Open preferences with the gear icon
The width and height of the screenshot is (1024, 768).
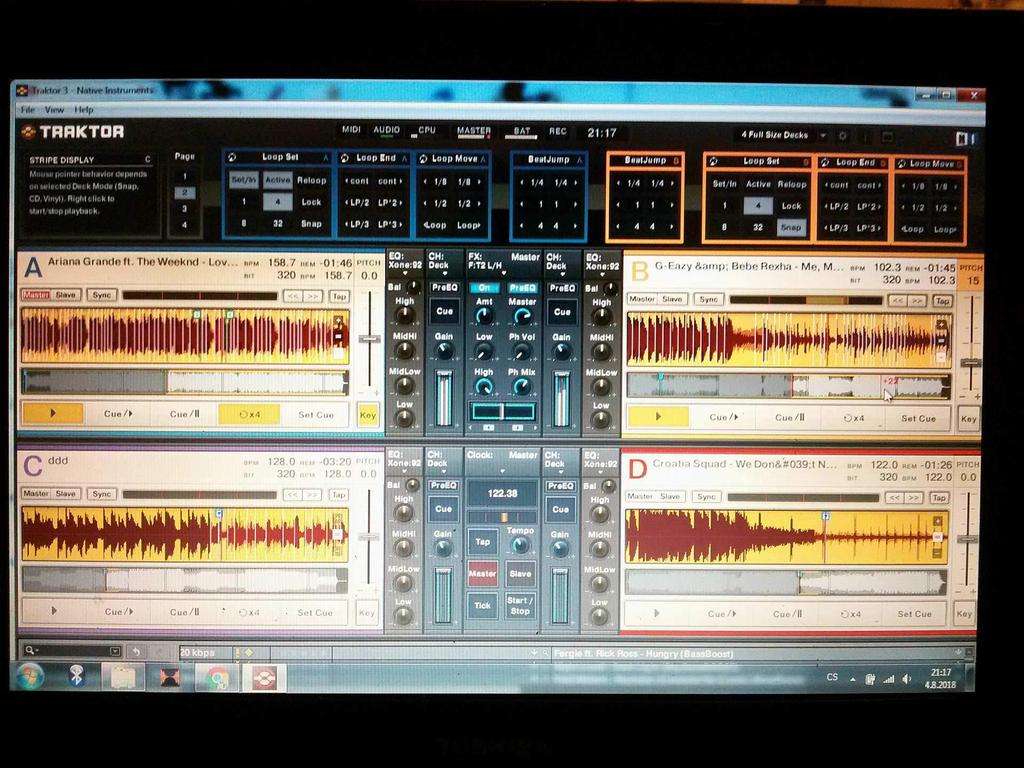coord(843,136)
